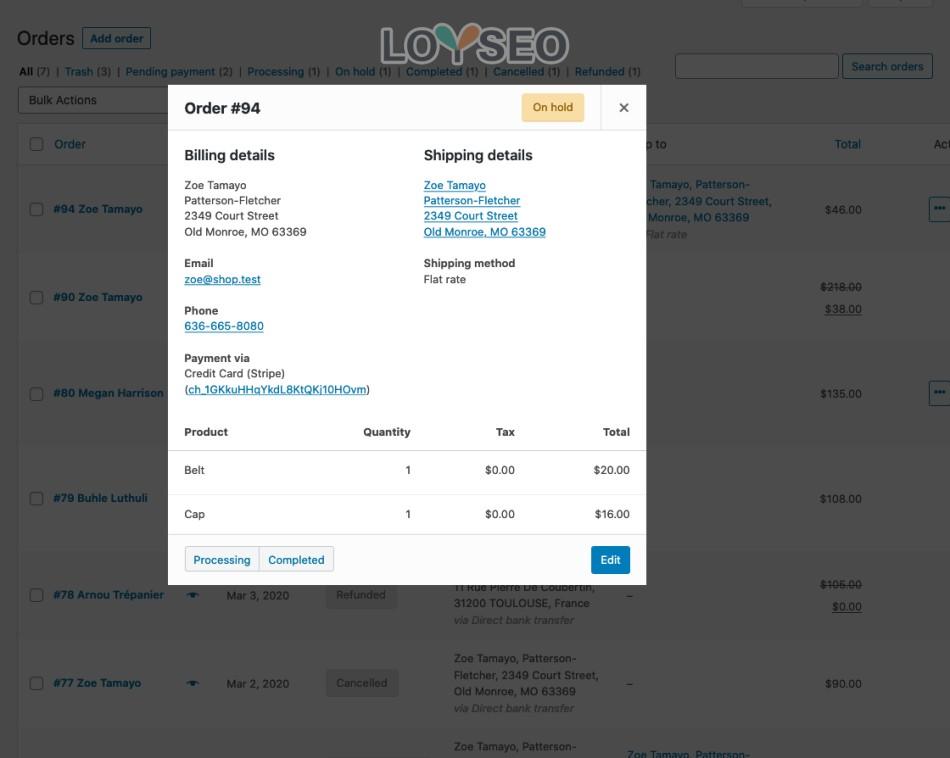Click the $16.00 Cap total
Viewport: 950px width, 758px height.
612,514
